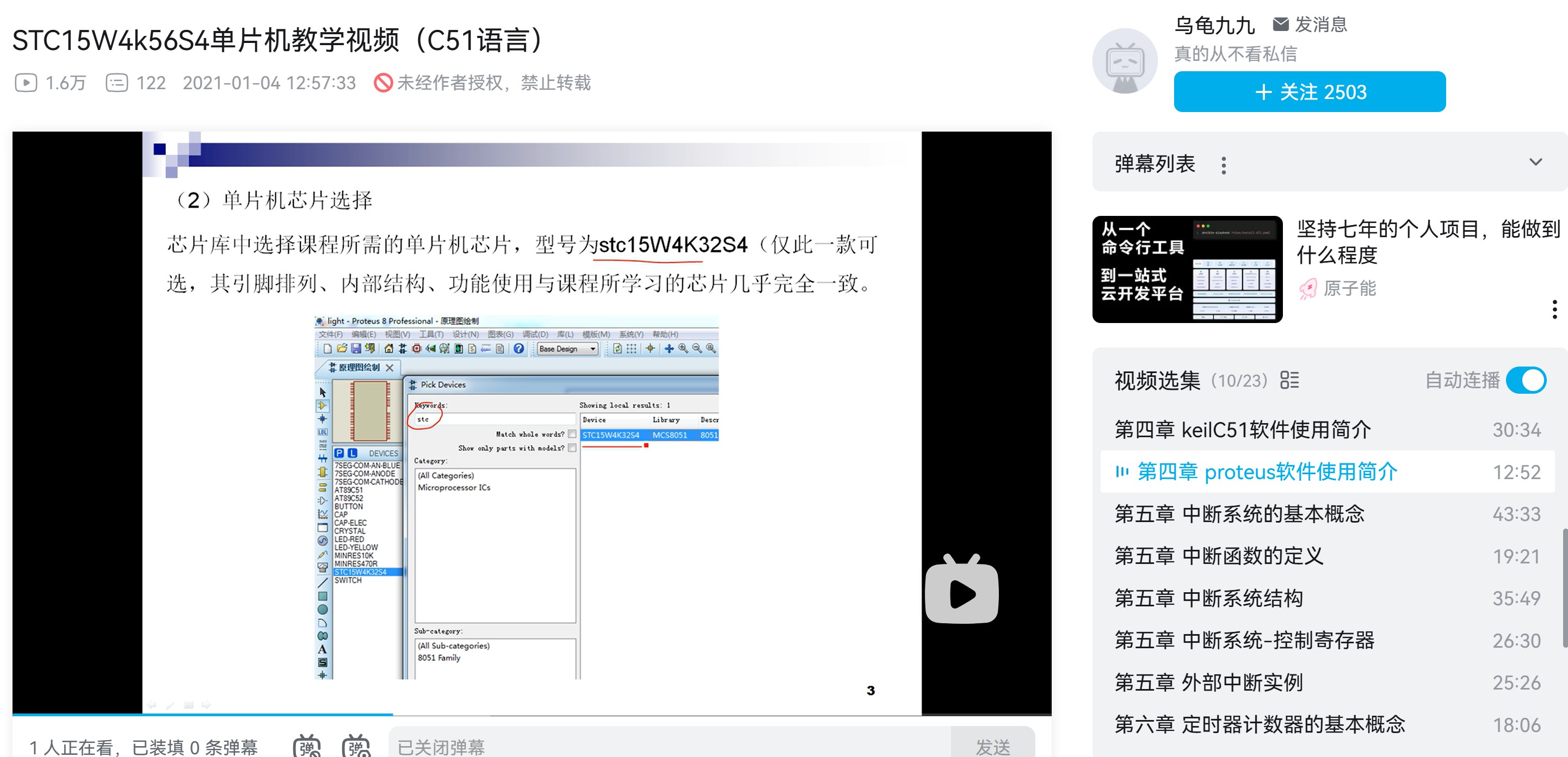Viewport: 1568px width, 757px height.
Task: Play 第五章 中断系统的基本概念
Action: click(1327, 514)
